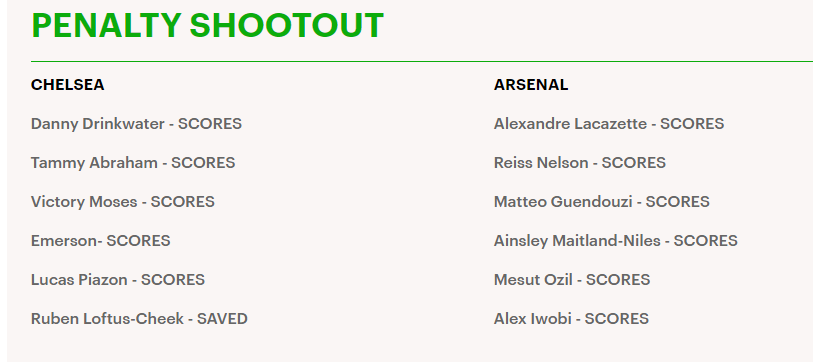Image resolution: width=813 pixels, height=362 pixels.
Task: Click Ruben Loftus-Cheek - SAVED entry
Action: pos(139,318)
